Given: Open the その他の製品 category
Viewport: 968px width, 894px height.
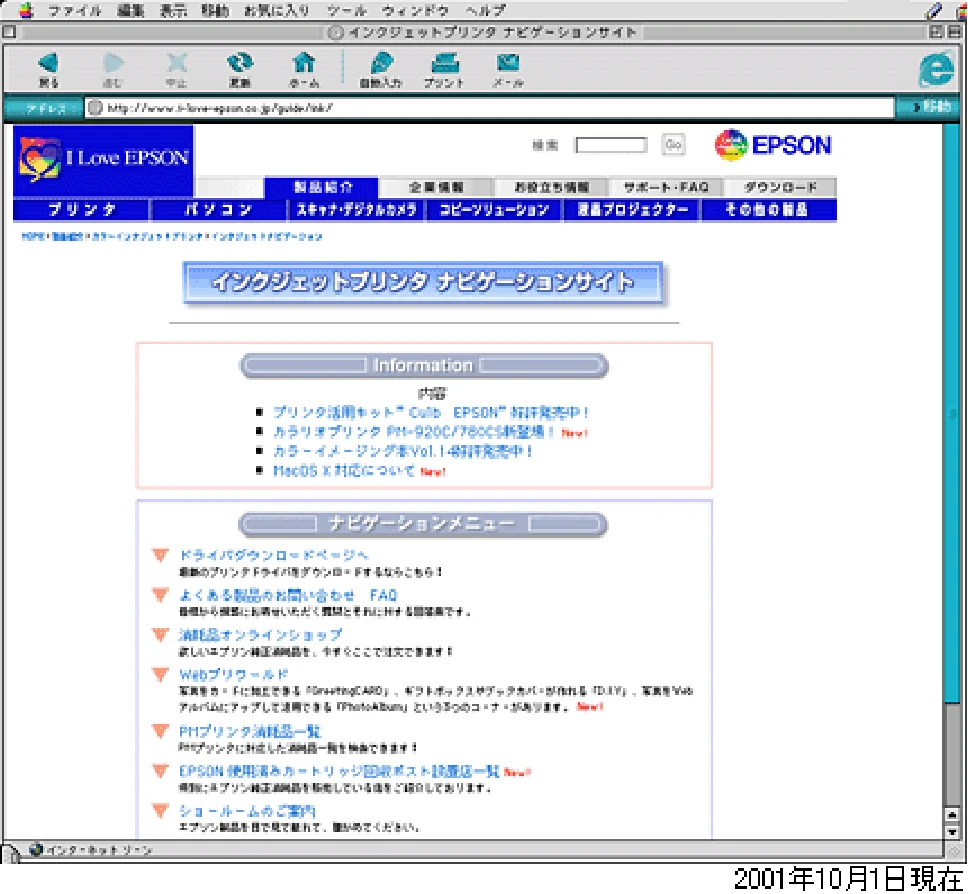Looking at the screenshot, I should pos(769,210).
